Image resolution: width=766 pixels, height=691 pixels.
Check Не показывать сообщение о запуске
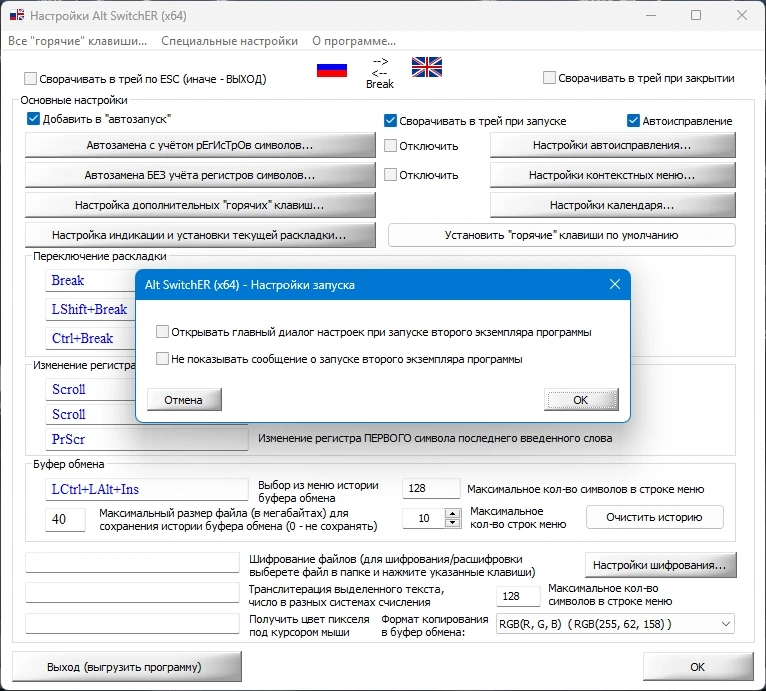pyautogui.click(x=162, y=359)
